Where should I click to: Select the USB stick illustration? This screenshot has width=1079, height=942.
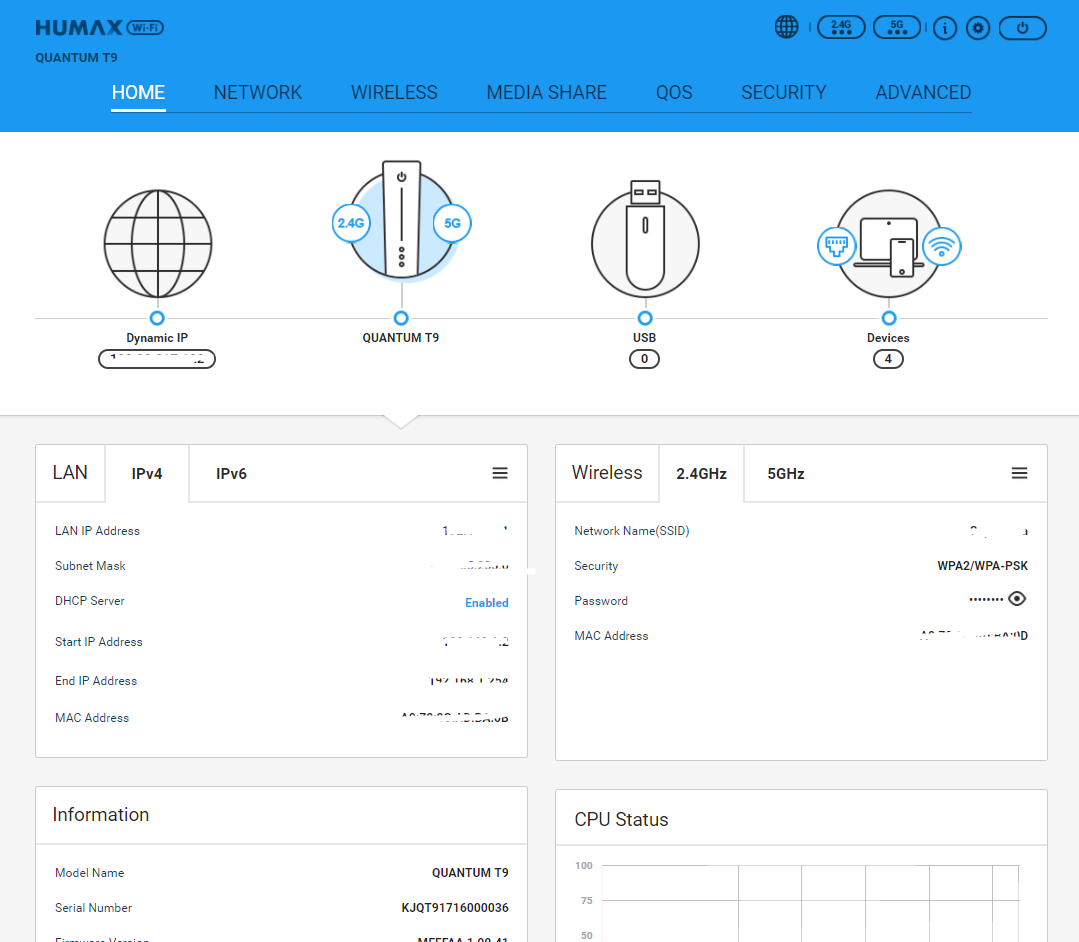pyautogui.click(x=645, y=241)
